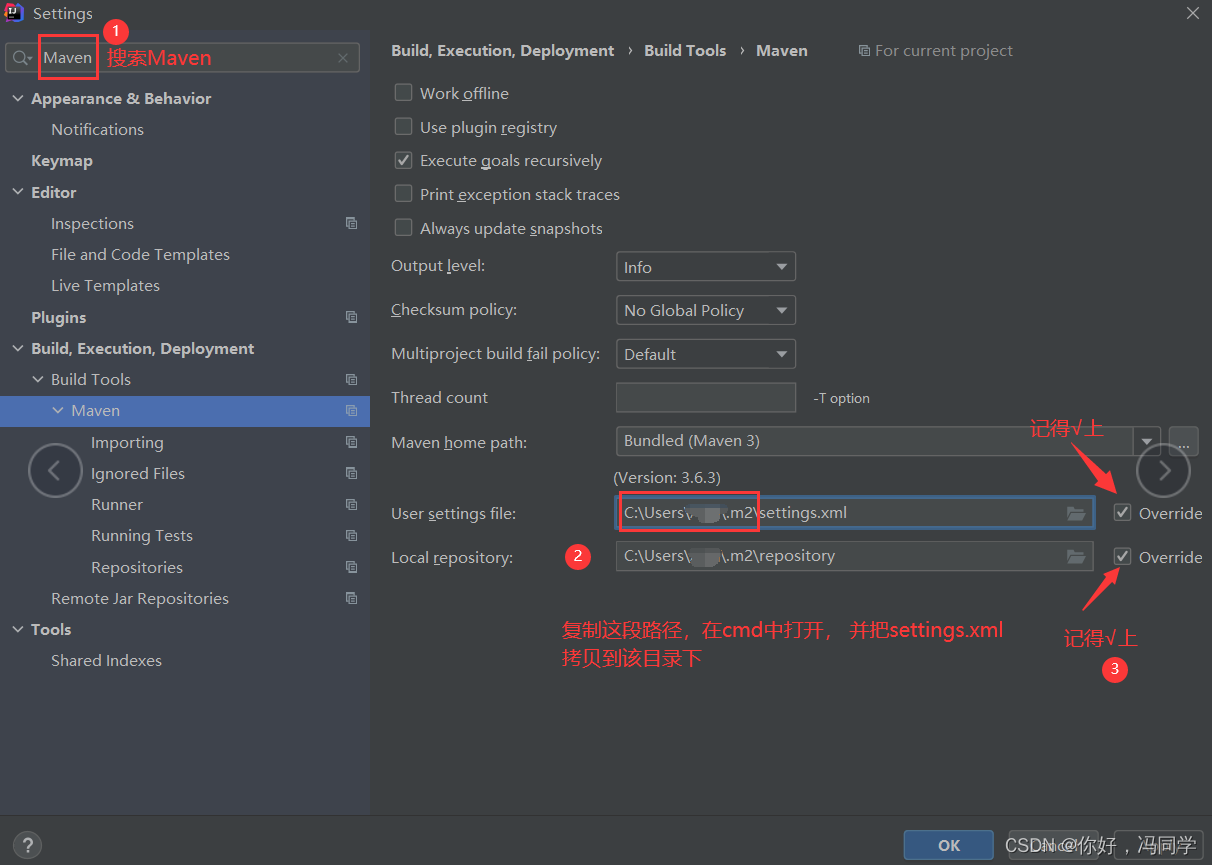Click the project-level icon beside Runner
The image size is (1212, 865).
pos(351,504)
